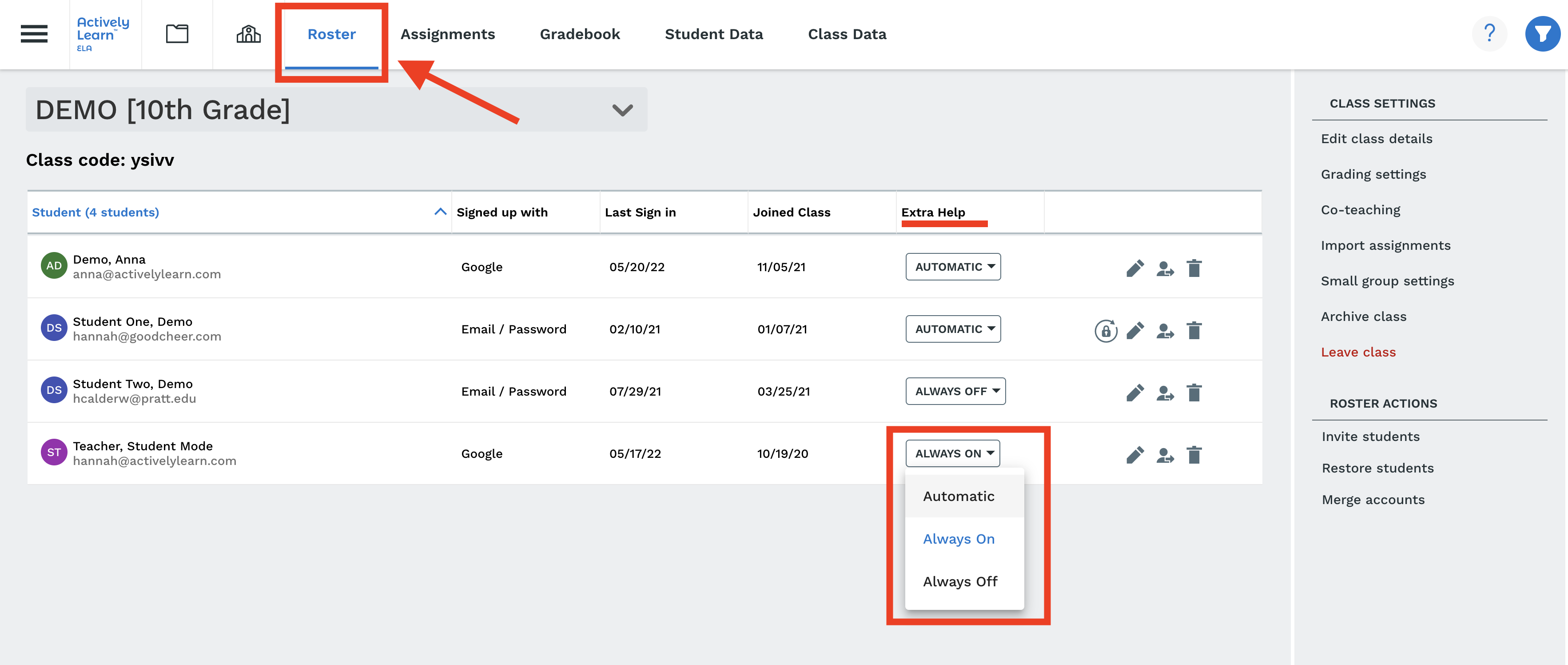Click email hannah@goodcheer.com
This screenshot has height=665, width=1568.
point(147,336)
